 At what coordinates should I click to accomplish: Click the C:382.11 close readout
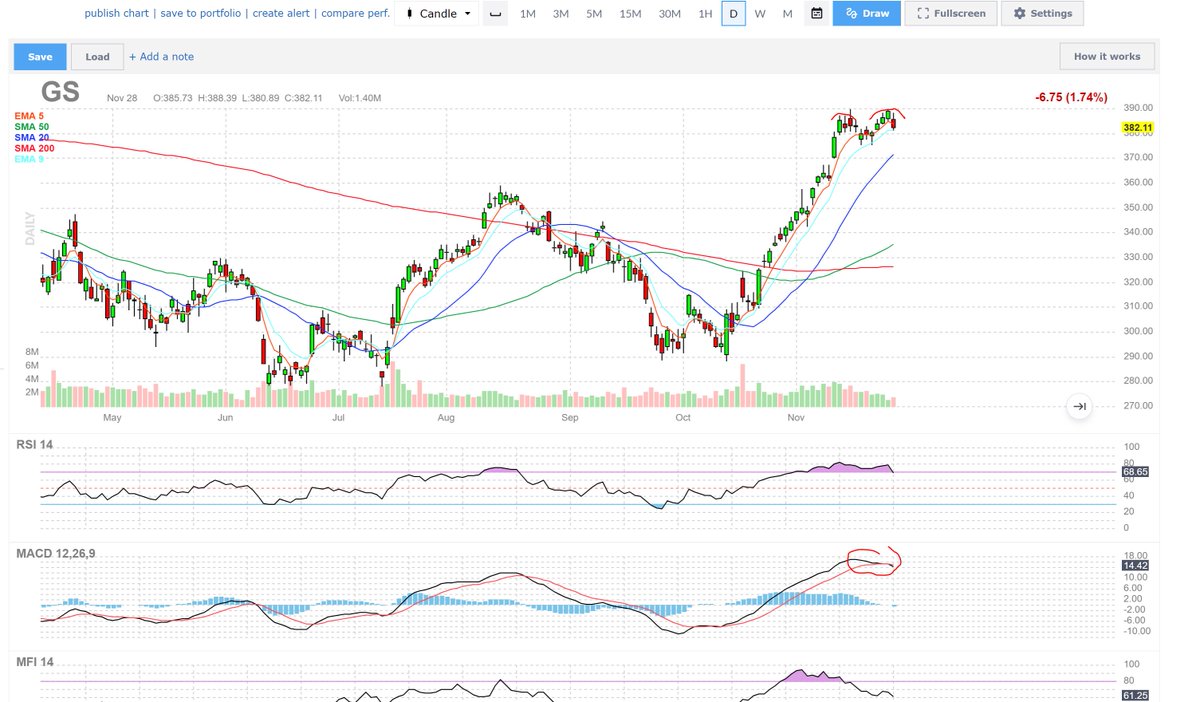click(x=306, y=98)
